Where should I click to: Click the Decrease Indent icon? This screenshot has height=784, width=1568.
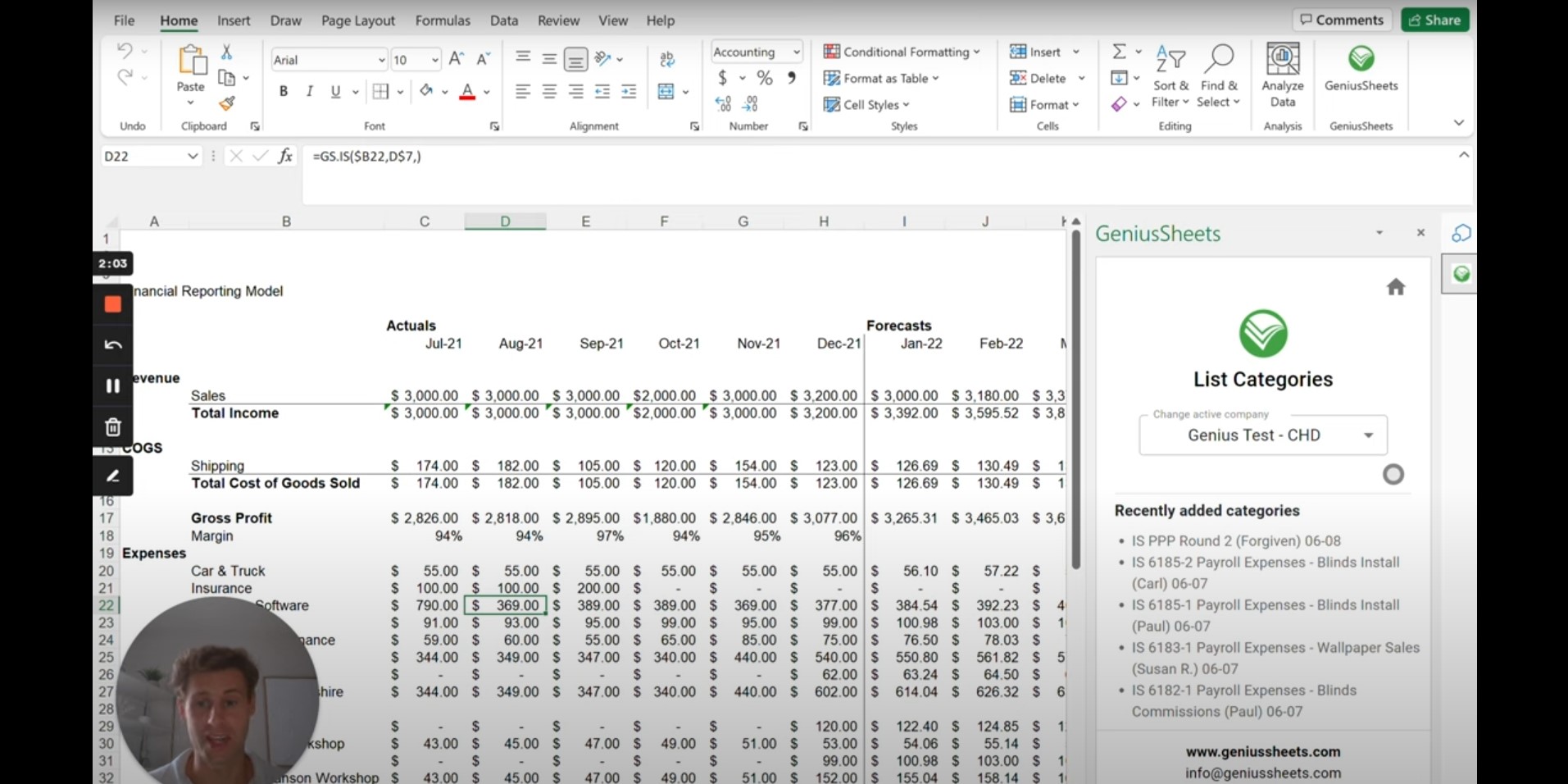(602, 91)
